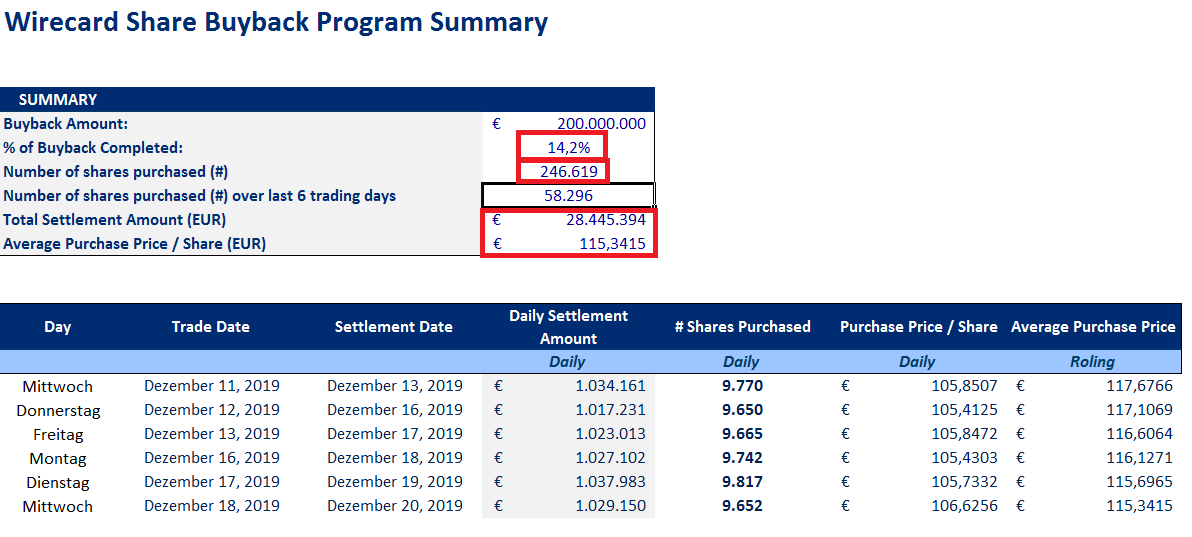Click the Settlement Date column header
The height and width of the screenshot is (537, 1192).
coord(393,327)
